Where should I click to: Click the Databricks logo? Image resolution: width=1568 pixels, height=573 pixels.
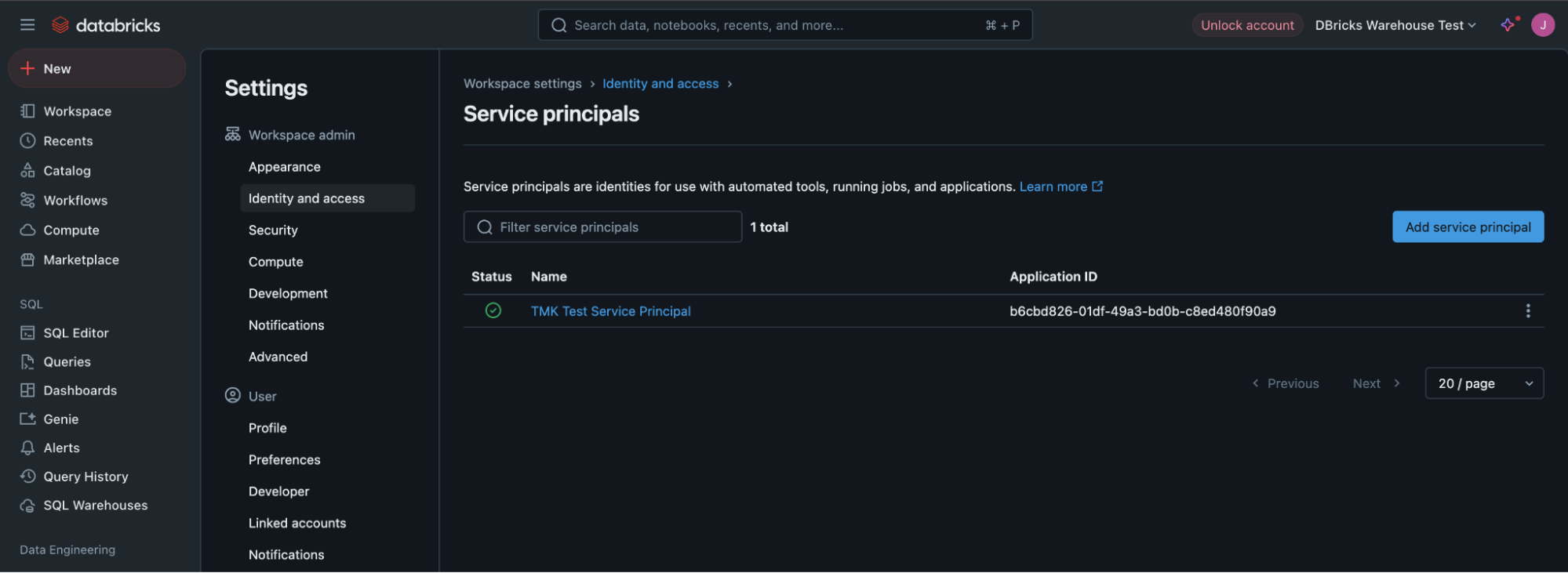(105, 25)
